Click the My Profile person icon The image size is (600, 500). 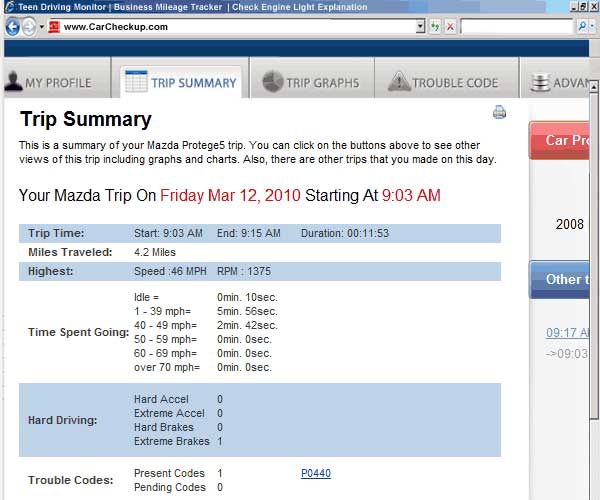coord(13,81)
